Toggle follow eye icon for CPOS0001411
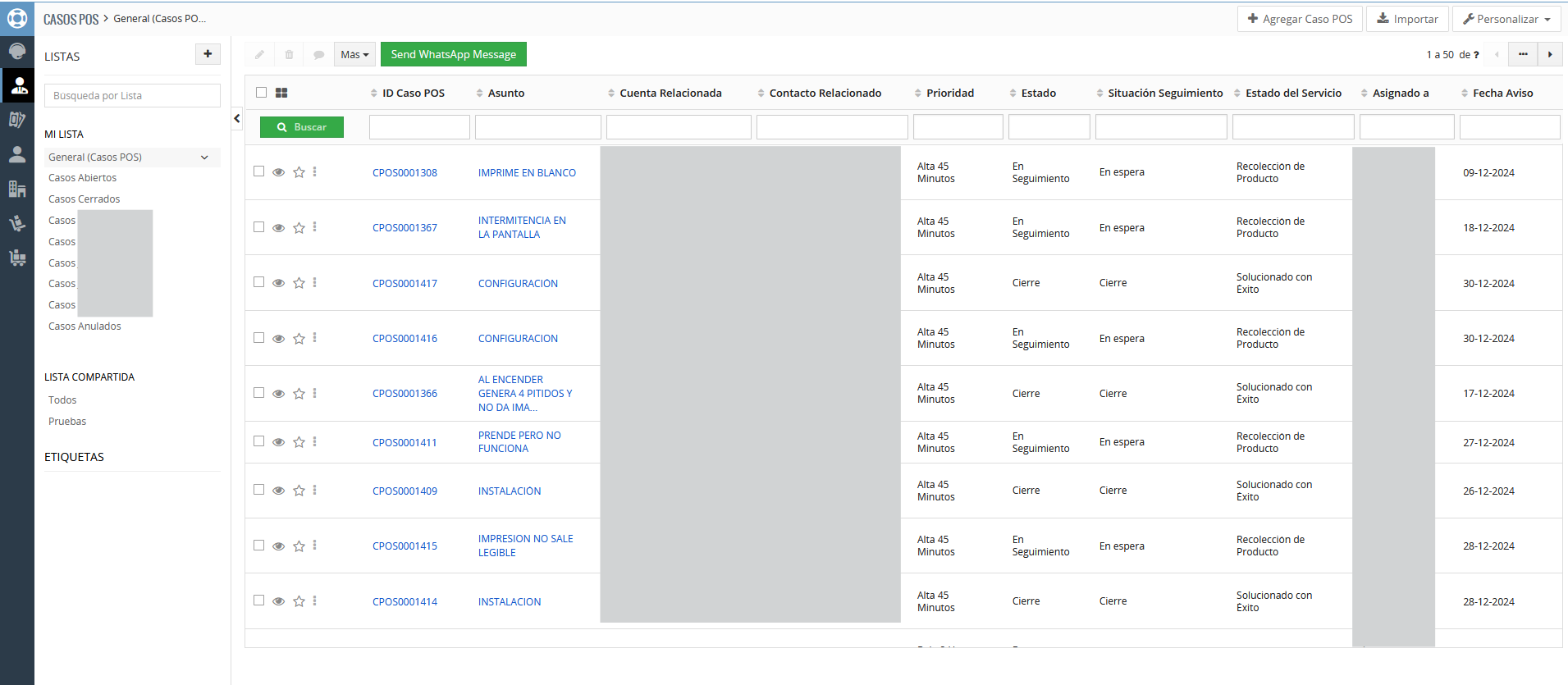The image size is (1568, 685). (279, 442)
